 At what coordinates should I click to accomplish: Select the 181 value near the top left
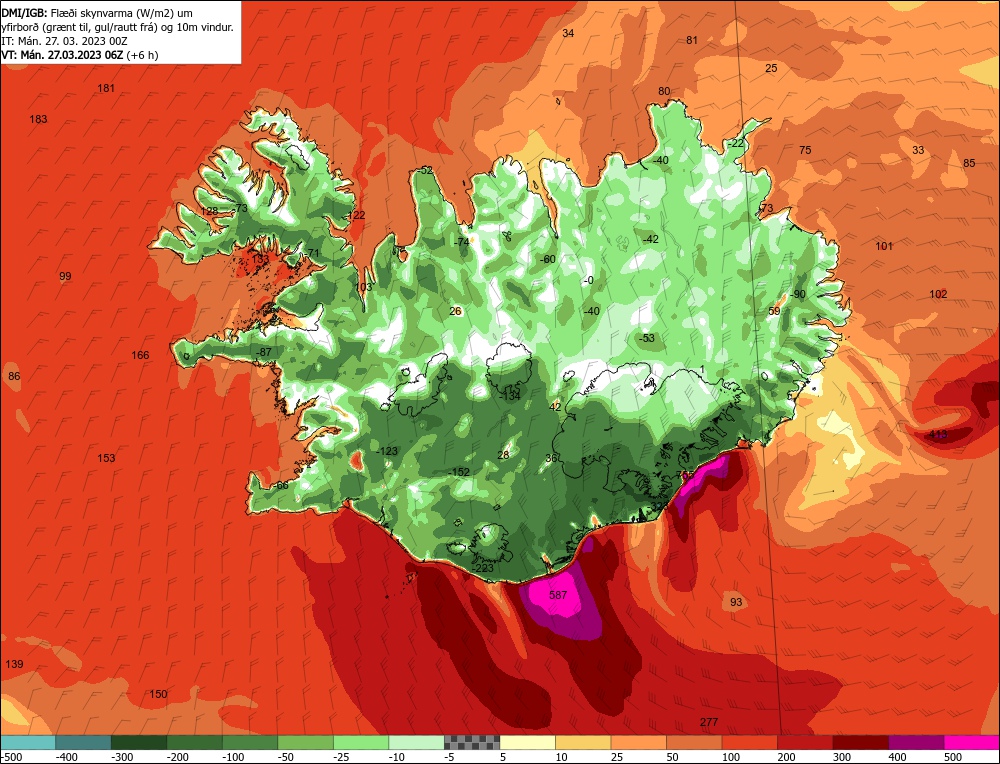(x=106, y=88)
